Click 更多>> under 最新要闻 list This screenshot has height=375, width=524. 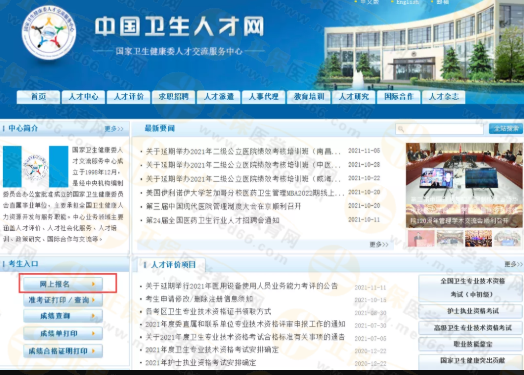coord(379,244)
